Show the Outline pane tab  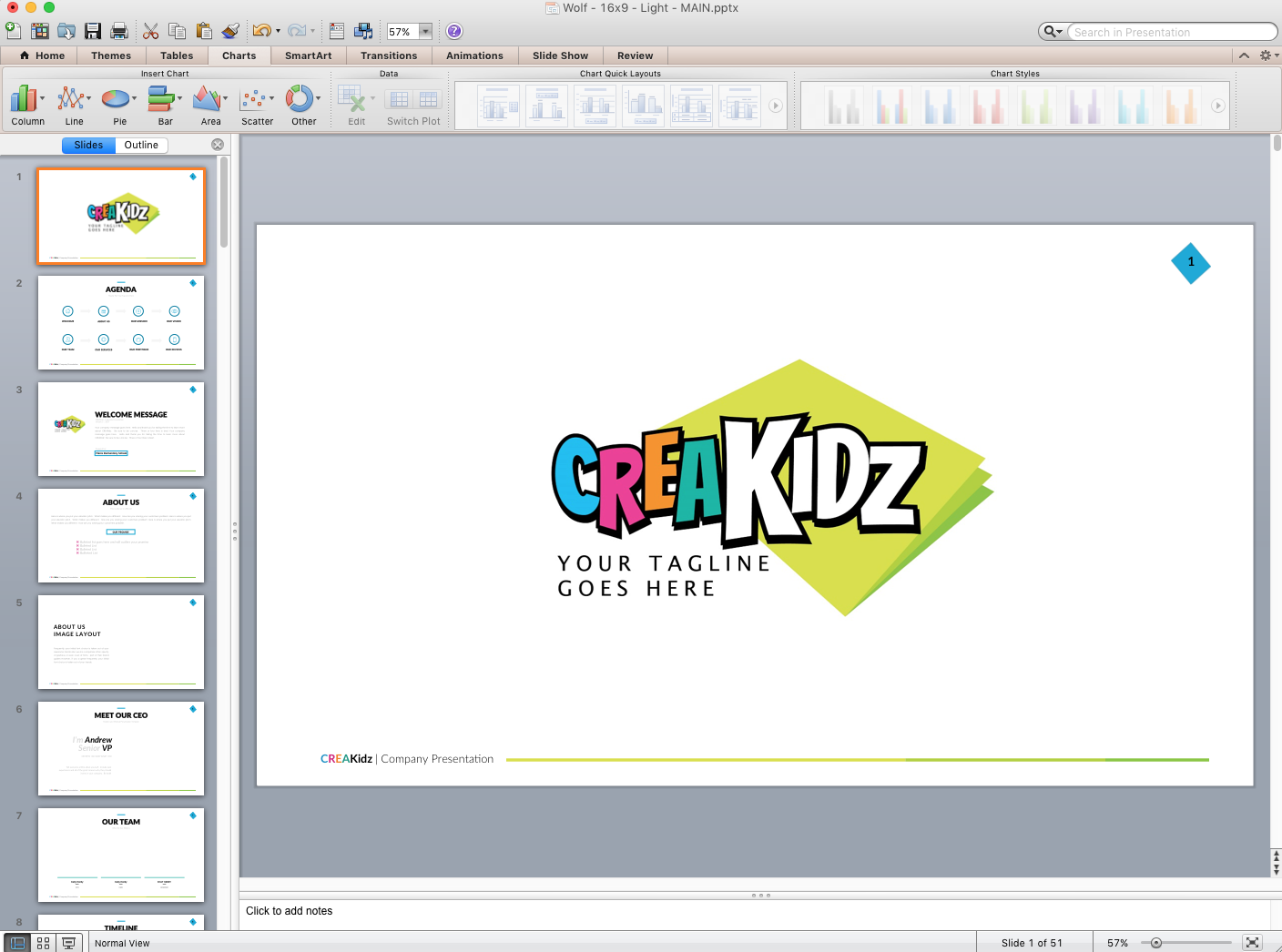(141, 145)
